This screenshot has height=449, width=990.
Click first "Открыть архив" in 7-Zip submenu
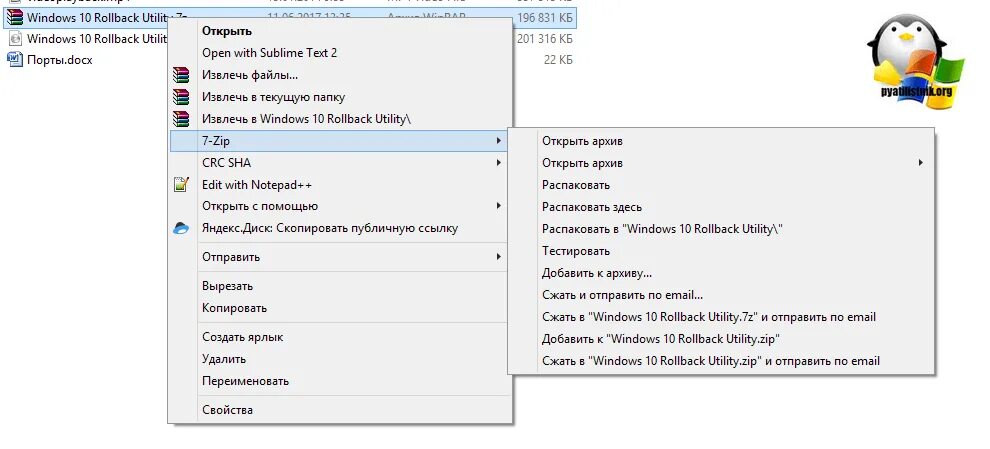click(721, 141)
